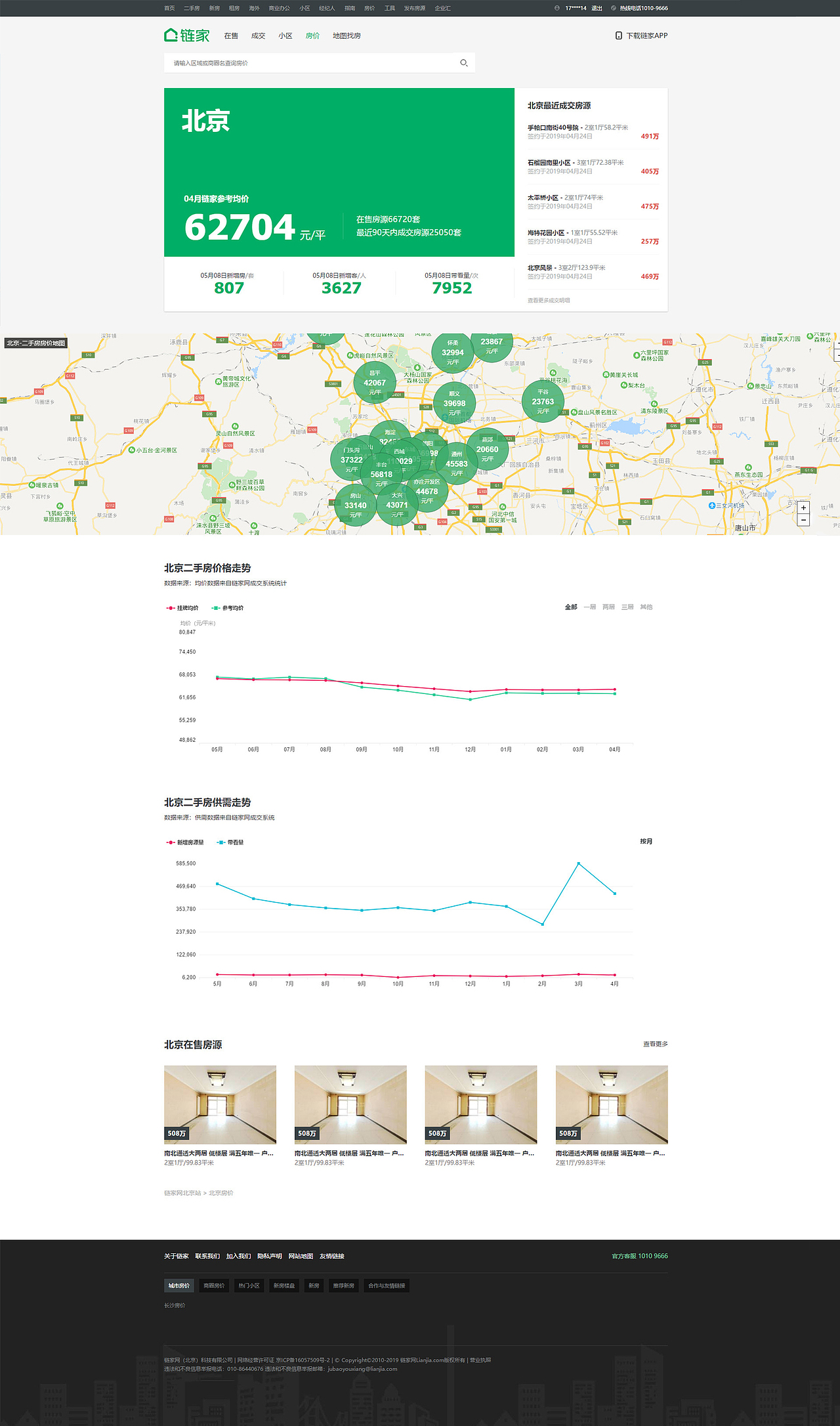840x1426 pixels.
Task: Zoom in the map with plus button
Action: click(x=803, y=508)
